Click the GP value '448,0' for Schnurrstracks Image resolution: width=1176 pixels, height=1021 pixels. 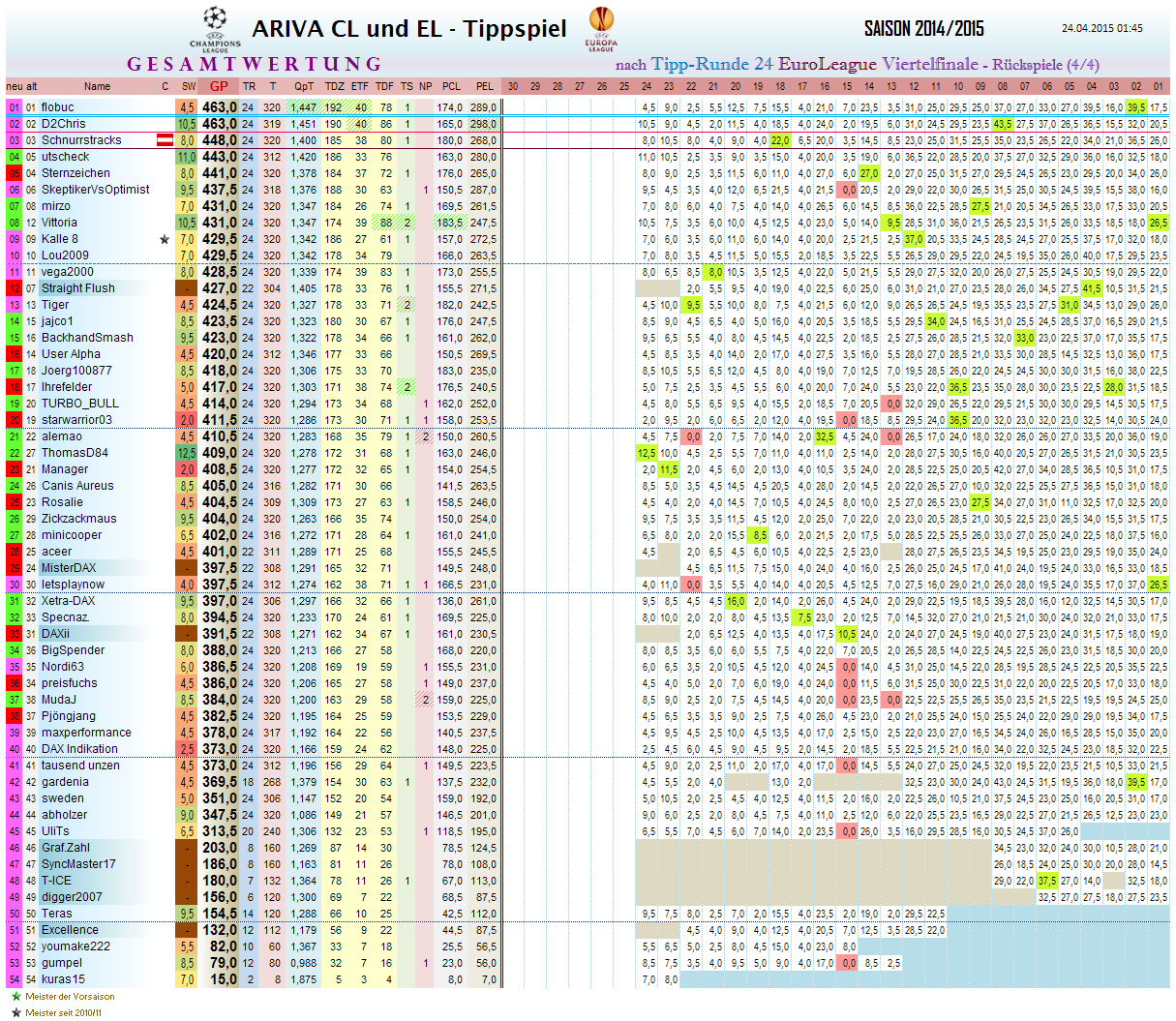click(x=219, y=140)
